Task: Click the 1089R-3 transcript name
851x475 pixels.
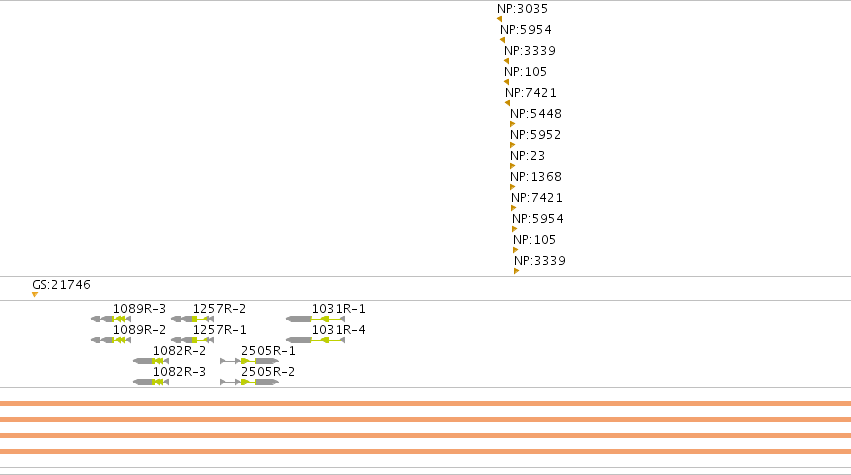Action: [x=139, y=309]
